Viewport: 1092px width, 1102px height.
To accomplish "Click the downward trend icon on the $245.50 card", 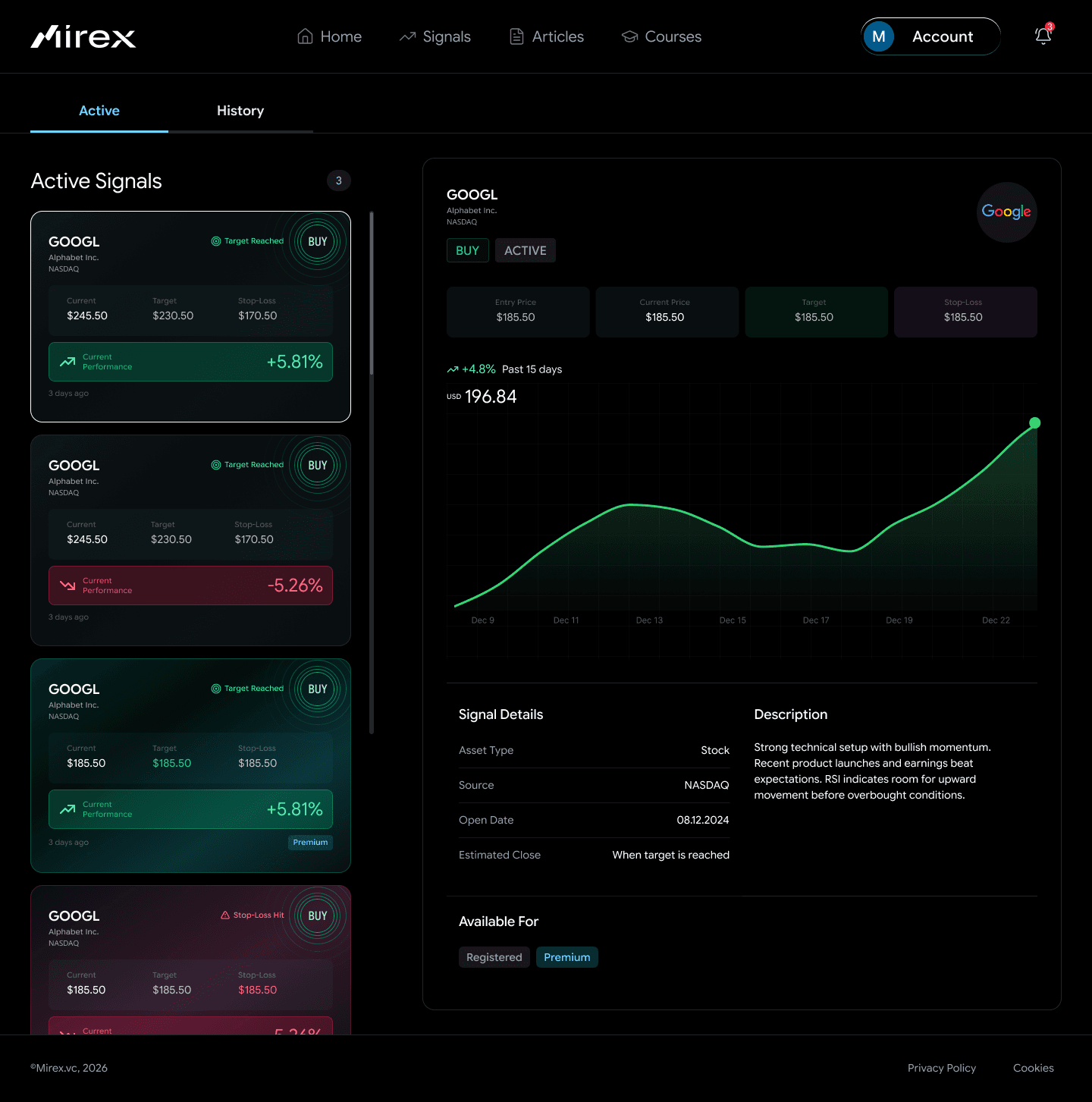I will tap(67, 586).
